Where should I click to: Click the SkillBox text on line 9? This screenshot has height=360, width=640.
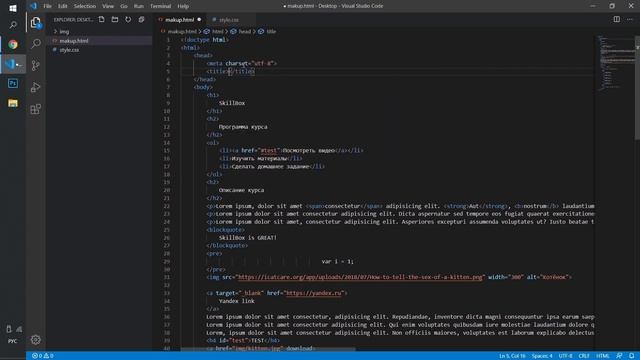(x=232, y=103)
